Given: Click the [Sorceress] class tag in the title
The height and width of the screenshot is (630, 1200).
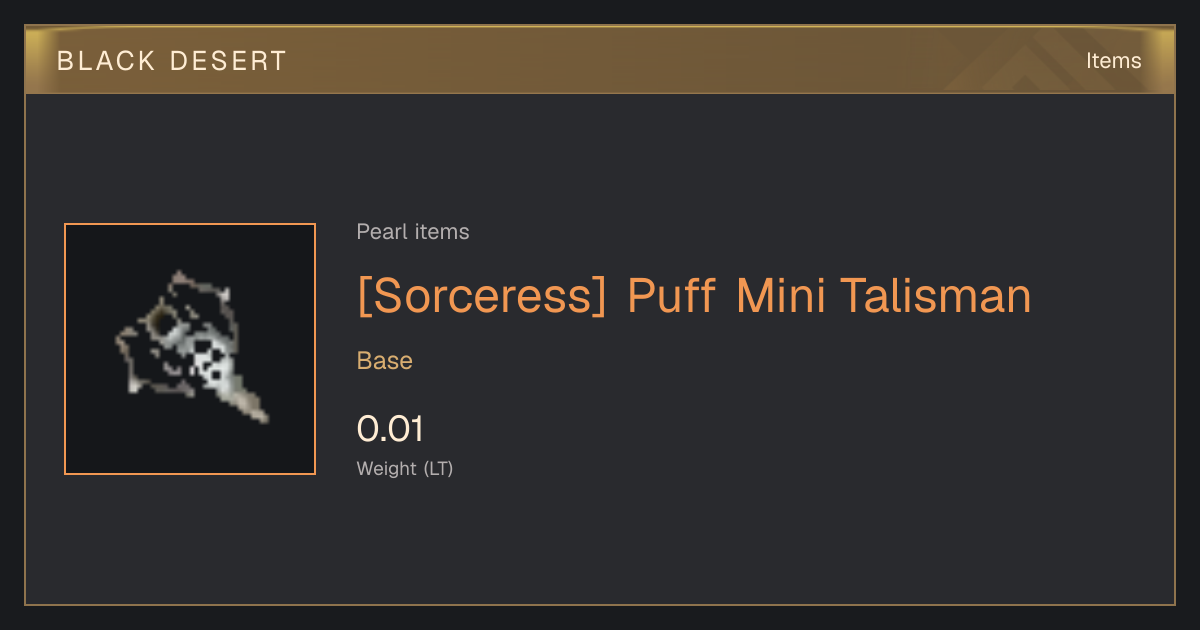Looking at the screenshot, I should tap(483, 297).
